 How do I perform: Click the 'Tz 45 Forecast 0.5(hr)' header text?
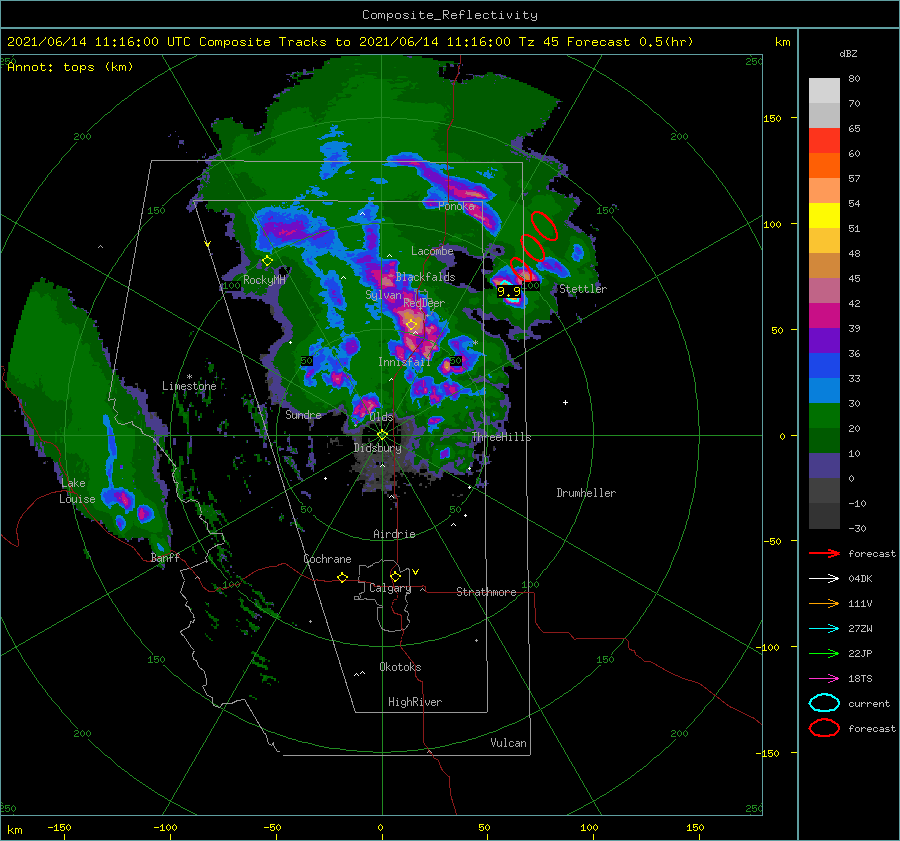[x=606, y=42]
